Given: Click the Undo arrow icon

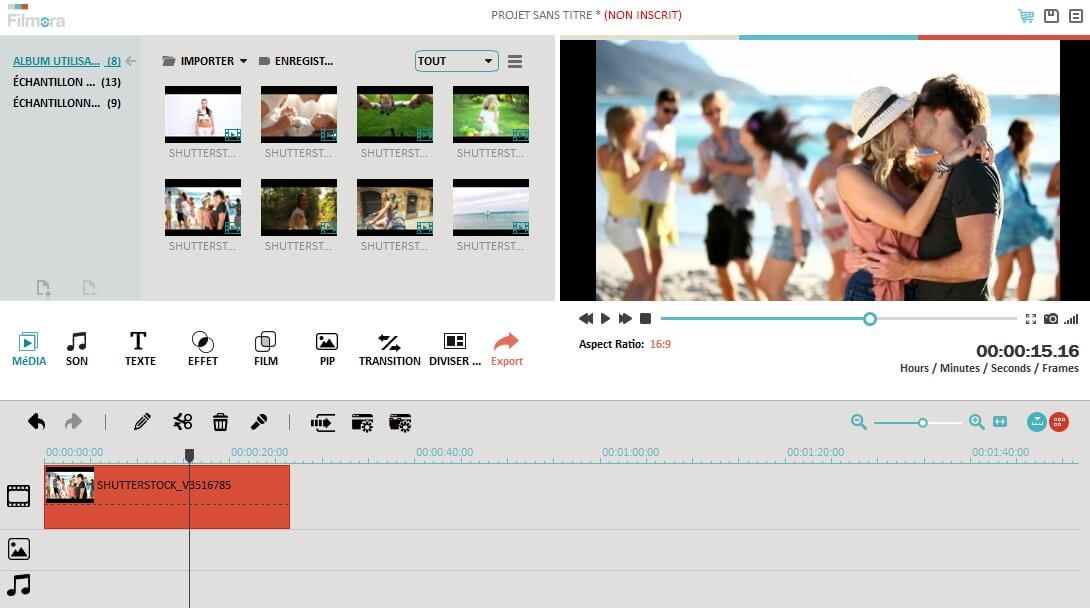Looking at the screenshot, I should coord(37,422).
